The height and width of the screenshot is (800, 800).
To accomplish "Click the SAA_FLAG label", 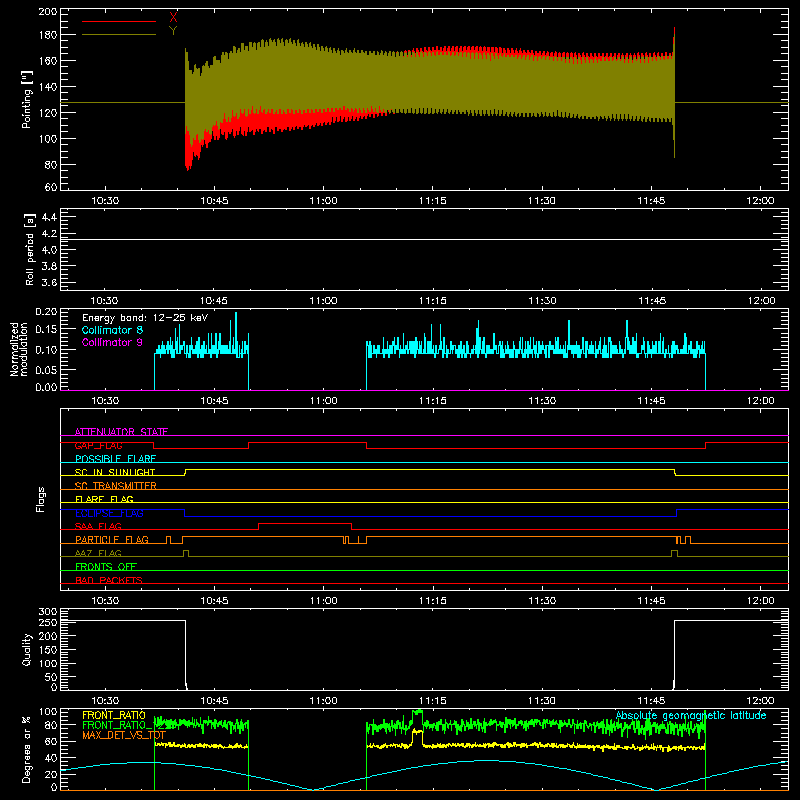I will 98,526.
